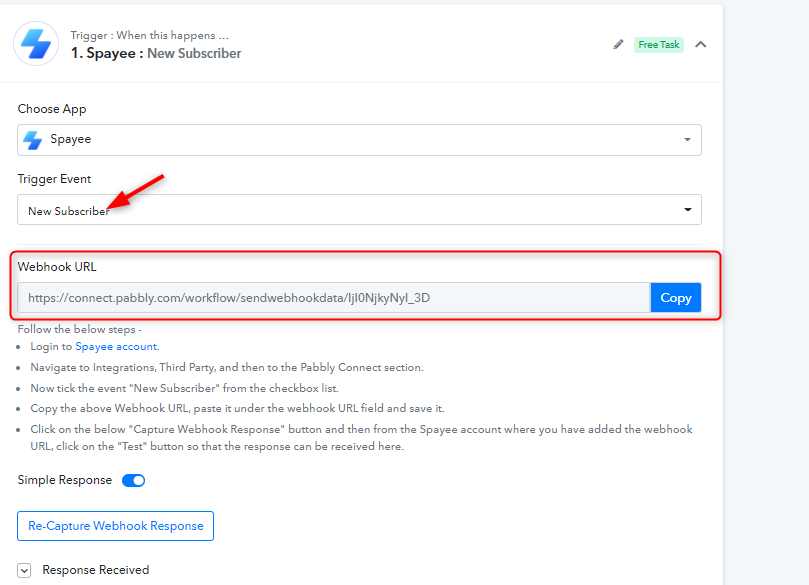Click the Simple Response label
Screen dimensions: 809x585
pyautogui.click(x=64, y=480)
